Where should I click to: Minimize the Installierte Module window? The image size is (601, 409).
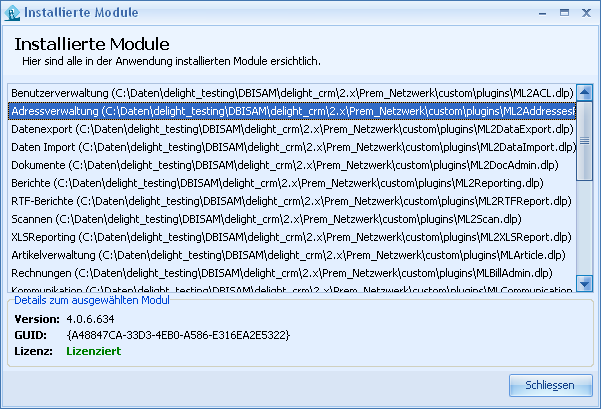pos(542,13)
